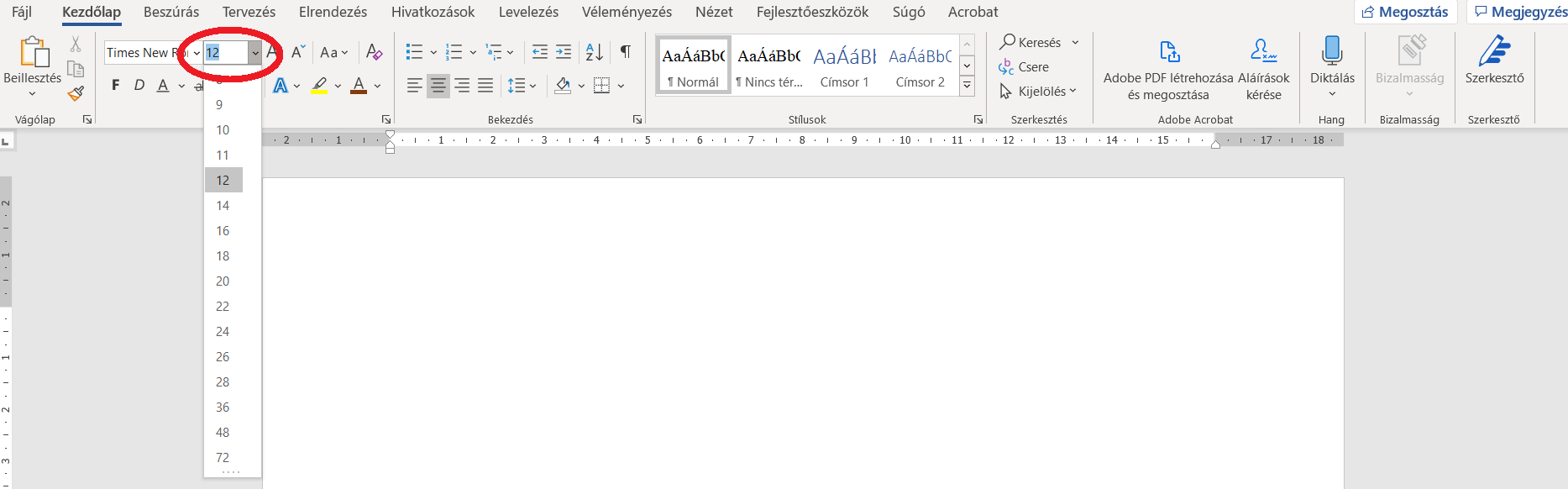Click the Aláírások kérése signature icon
Viewport: 1568px width, 489px height.
(x=1263, y=52)
